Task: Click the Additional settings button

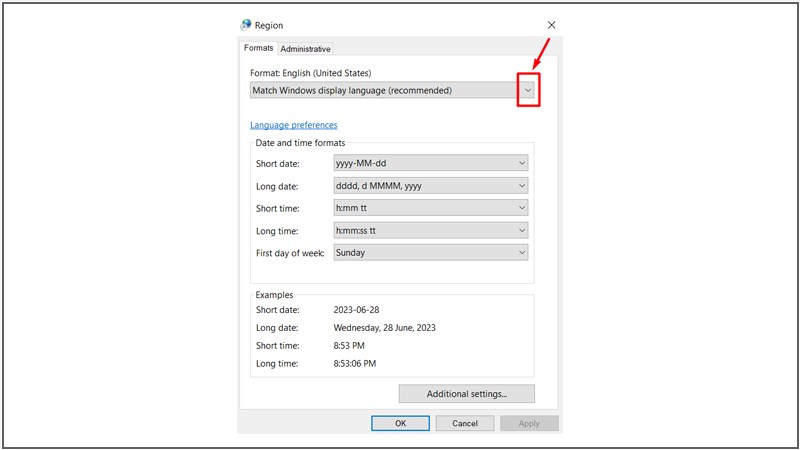Action: (x=466, y=394)
